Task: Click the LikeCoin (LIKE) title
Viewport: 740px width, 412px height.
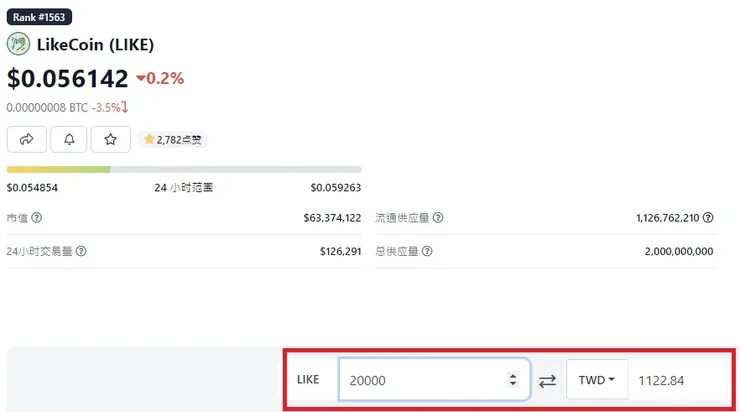Action: pos(95,44)
